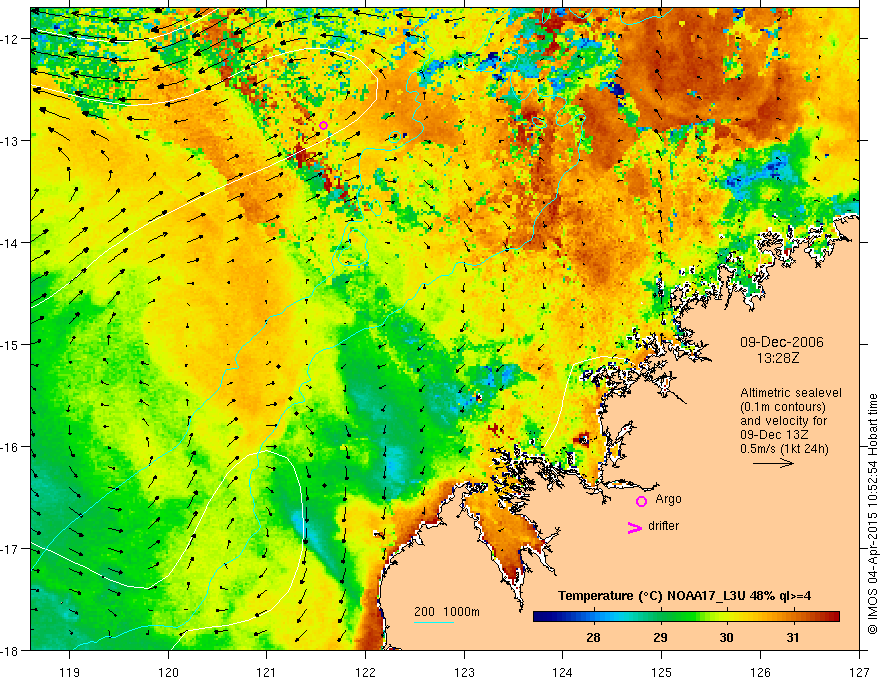Click longitude label 121 on the bottom axis

[x=266, y=672]
